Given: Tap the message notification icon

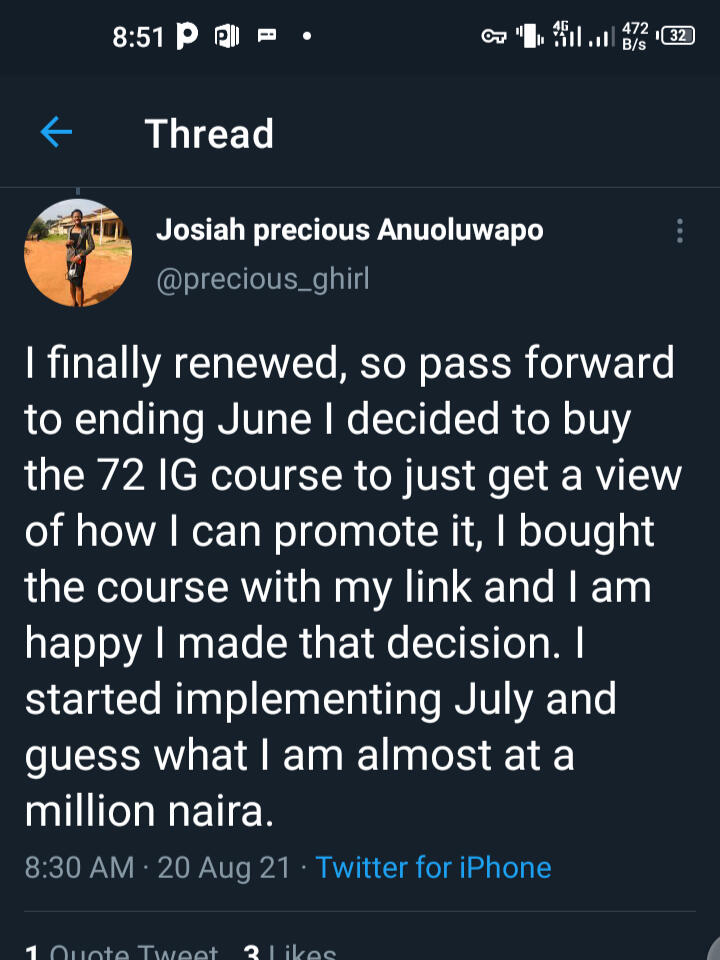Looking at the screenshot, I should pos(266,37).
